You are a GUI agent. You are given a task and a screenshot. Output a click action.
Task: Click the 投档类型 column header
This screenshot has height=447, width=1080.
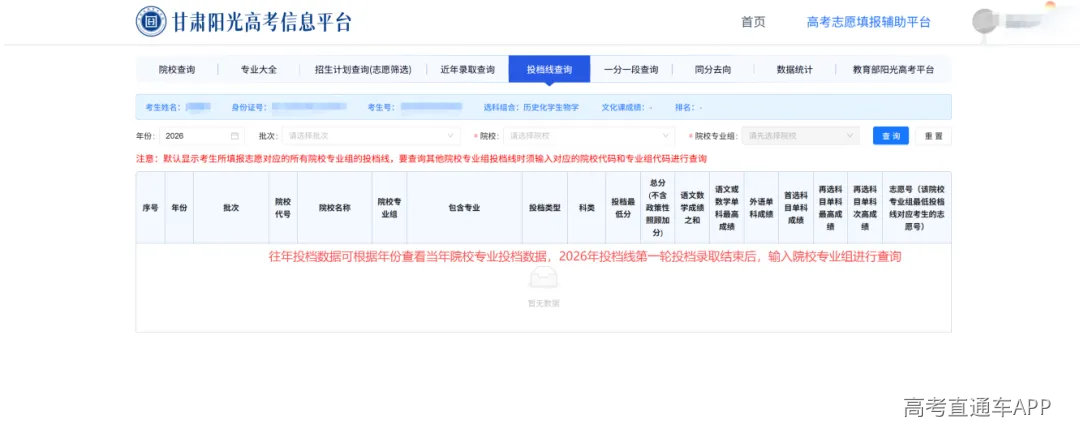(x=545, y=207)
